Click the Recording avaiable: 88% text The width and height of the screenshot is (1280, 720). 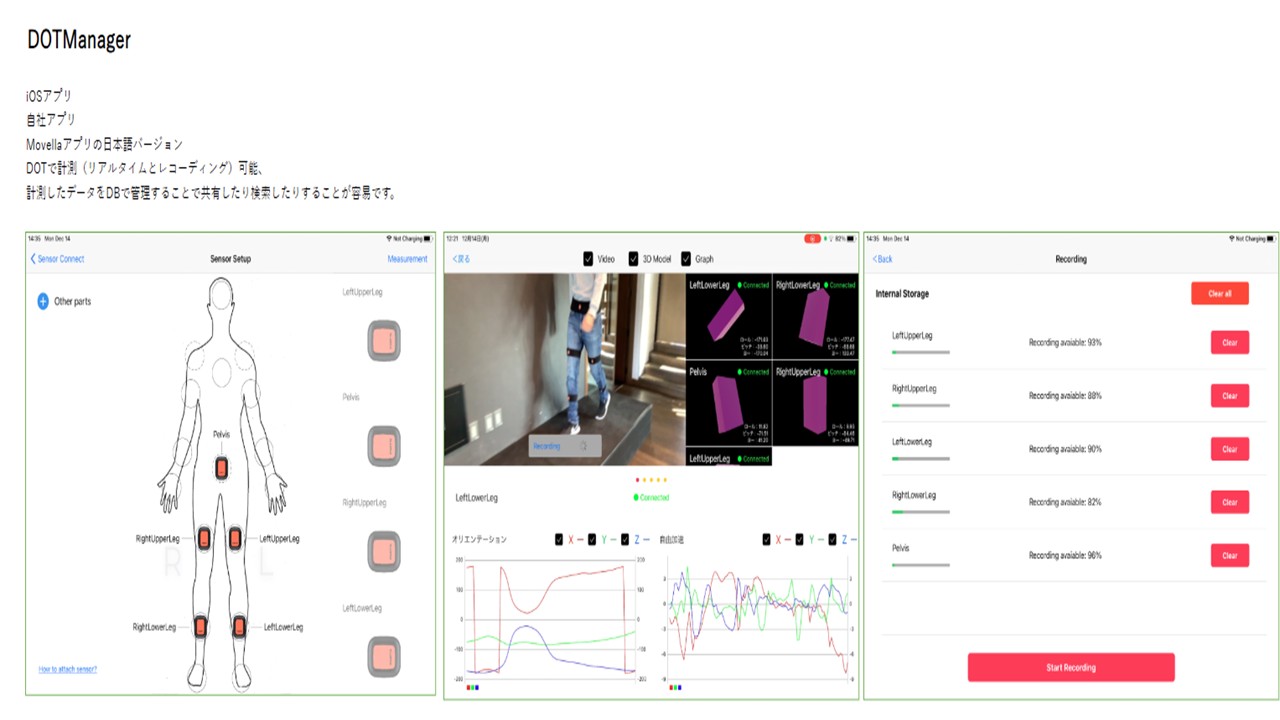tap(1065, 396)
